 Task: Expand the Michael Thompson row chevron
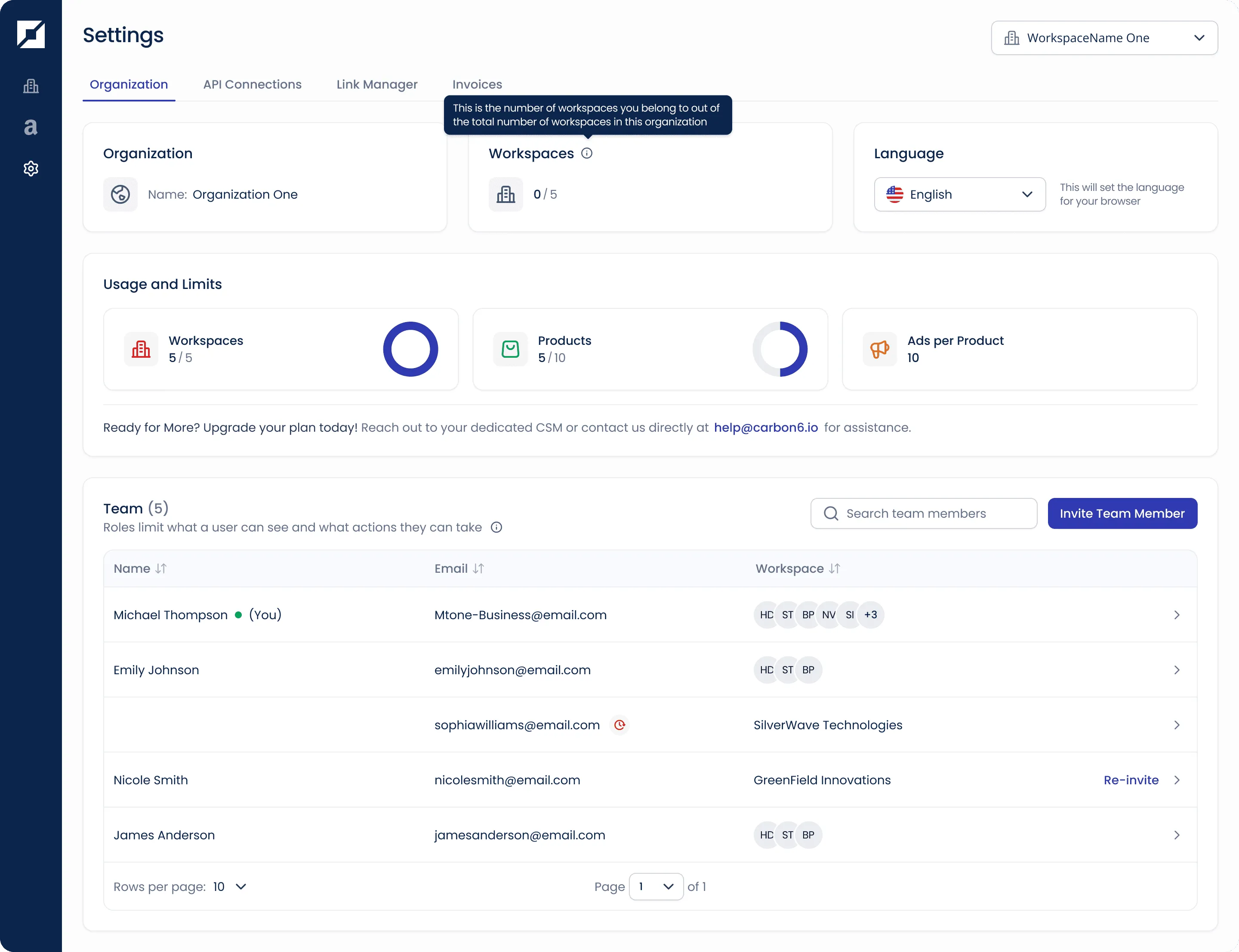tap(1177, 615)
